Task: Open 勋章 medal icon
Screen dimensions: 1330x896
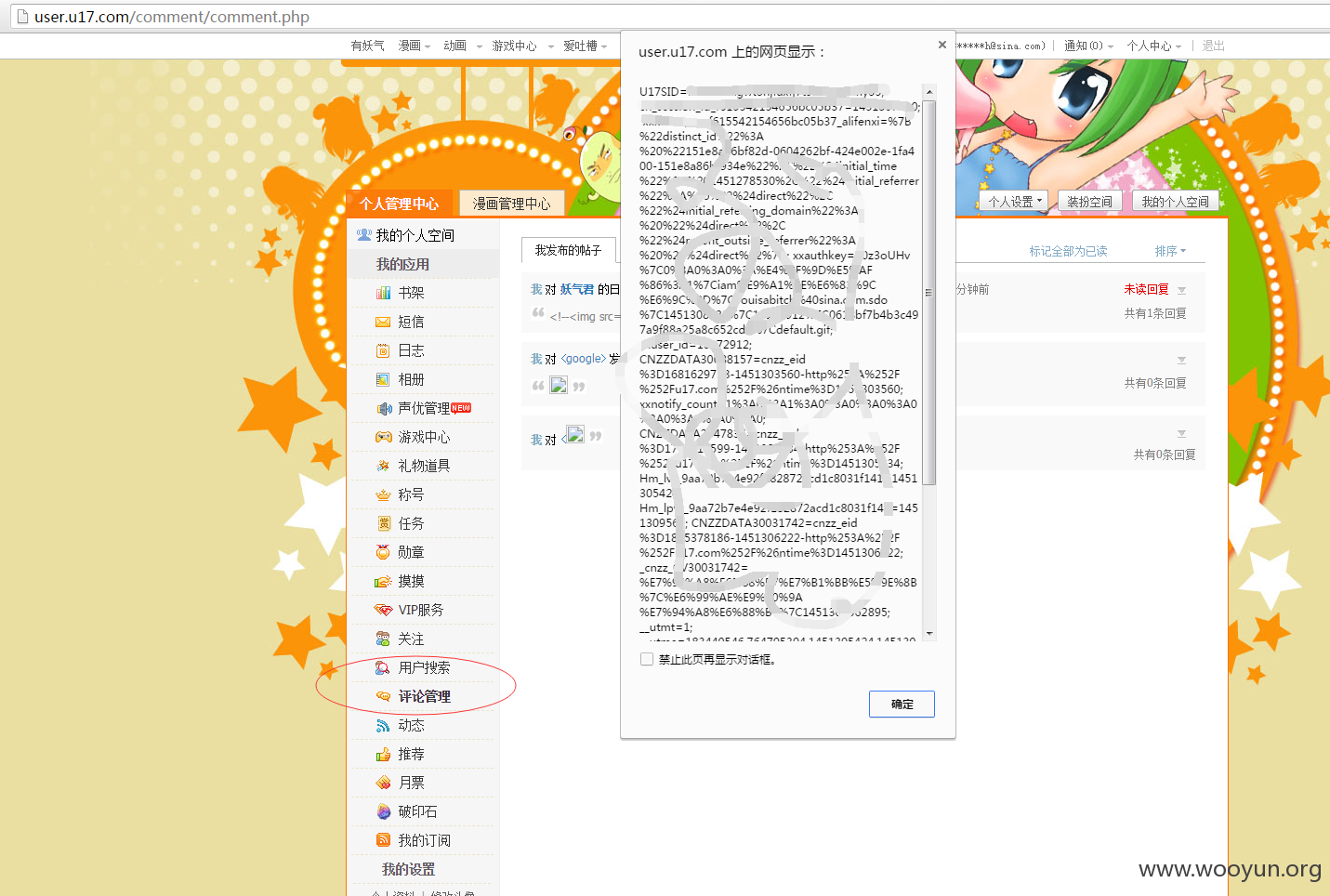Action: point(383,552)
